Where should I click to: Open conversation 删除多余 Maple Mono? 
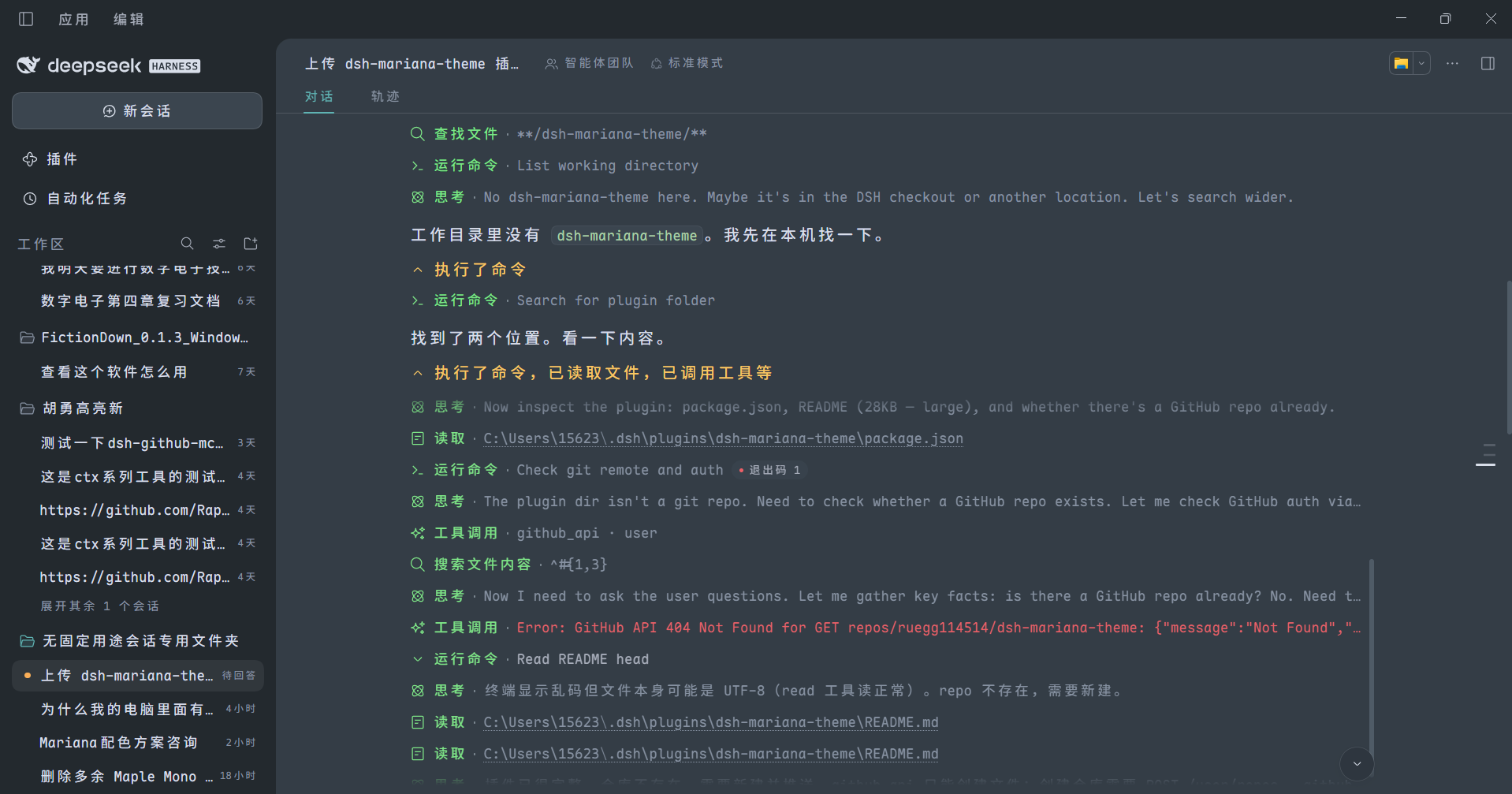point(137,777)
